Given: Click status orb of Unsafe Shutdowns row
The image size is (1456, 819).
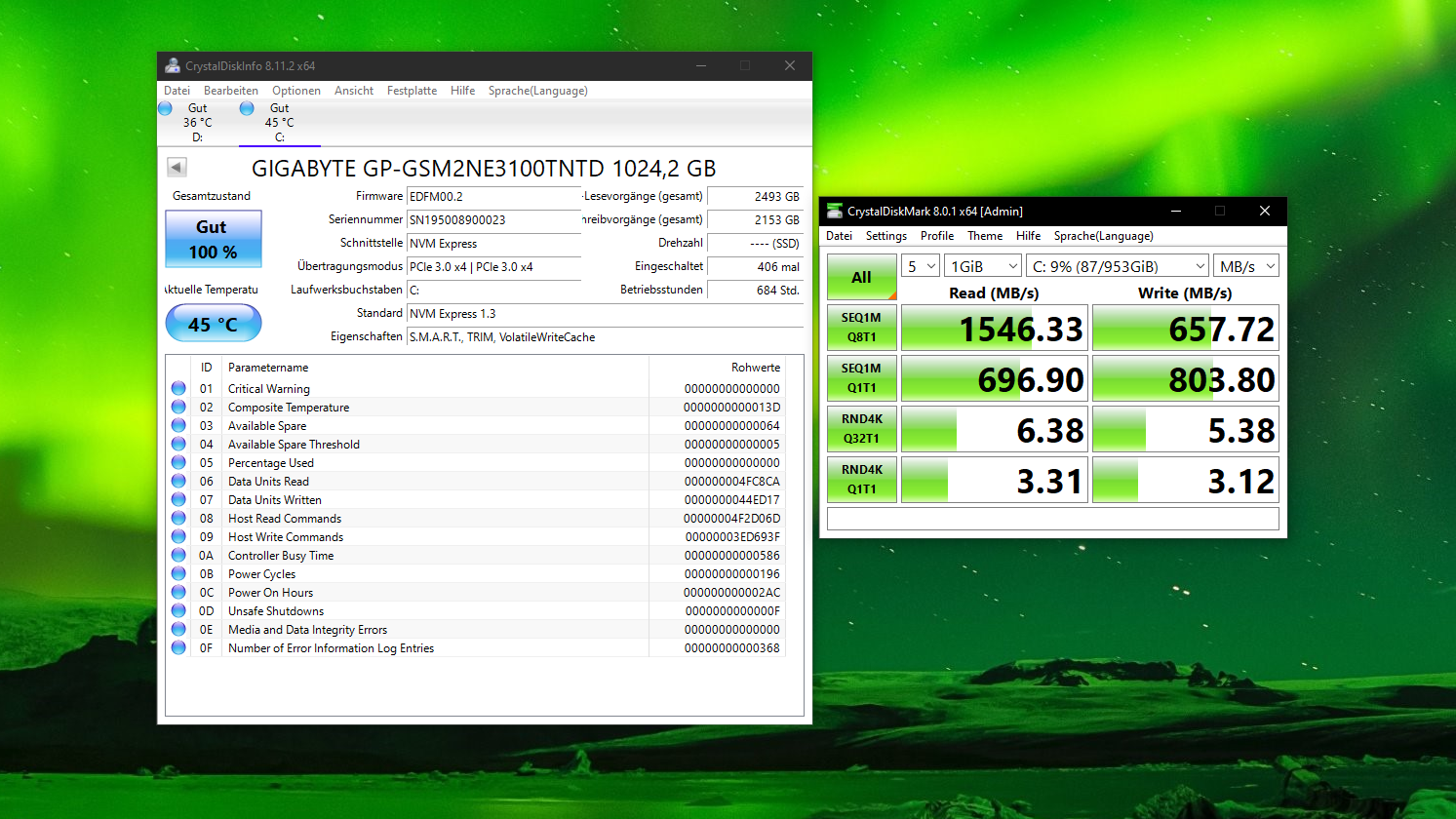Looking at the screenshot, I should point(178,610).
